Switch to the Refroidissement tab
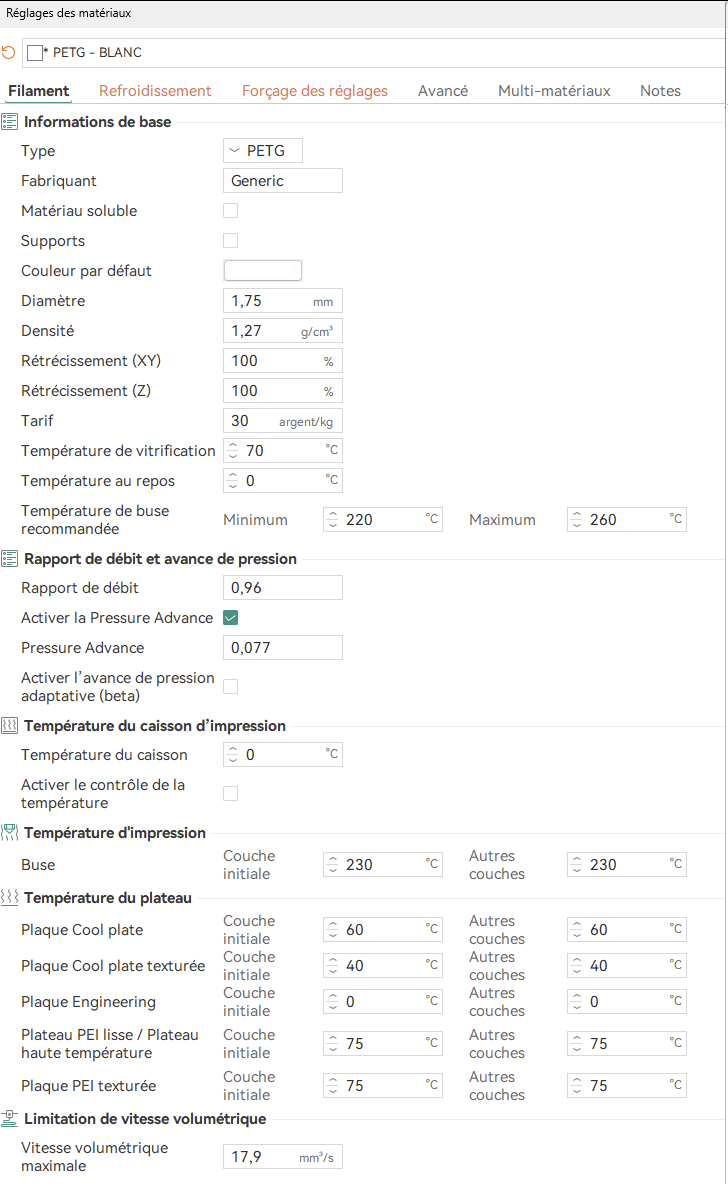The width and height of the screenshot is (728, 1184). 155,91
